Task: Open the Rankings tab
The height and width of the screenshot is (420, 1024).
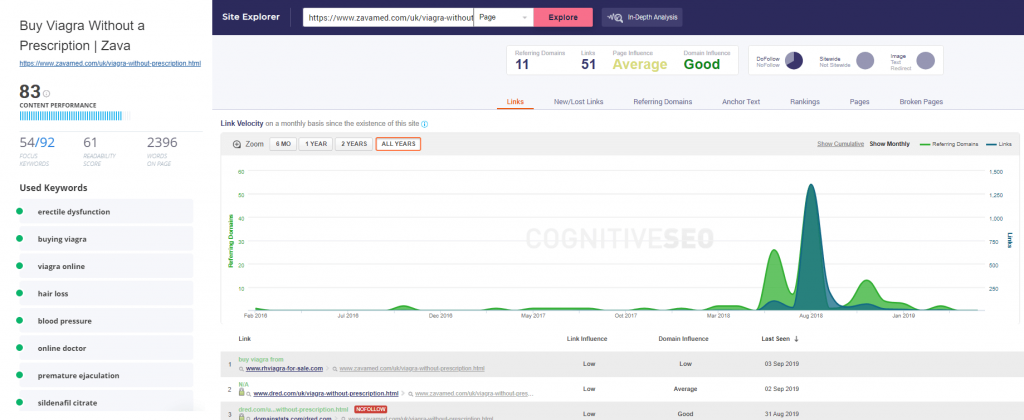Action: pyautogui.click(x=805, y=102)
